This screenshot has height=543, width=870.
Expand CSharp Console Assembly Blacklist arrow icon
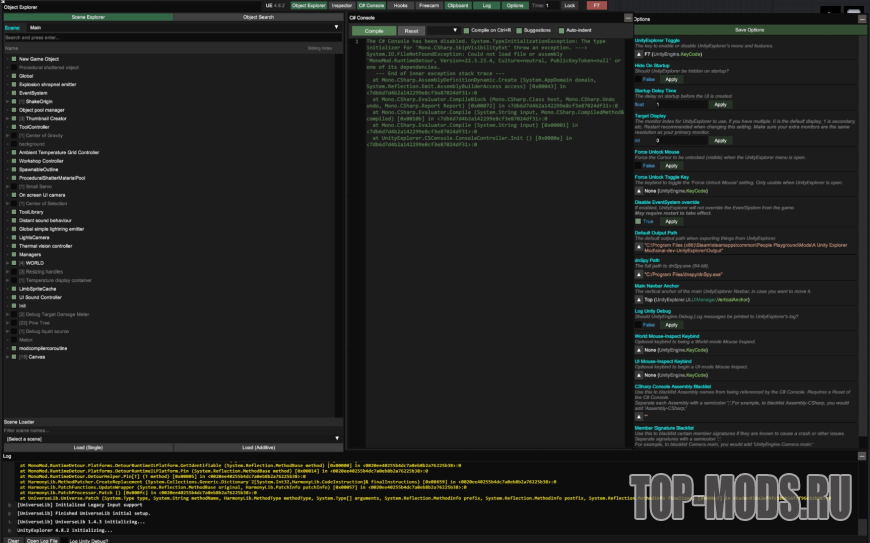click(x=639, y=417)
